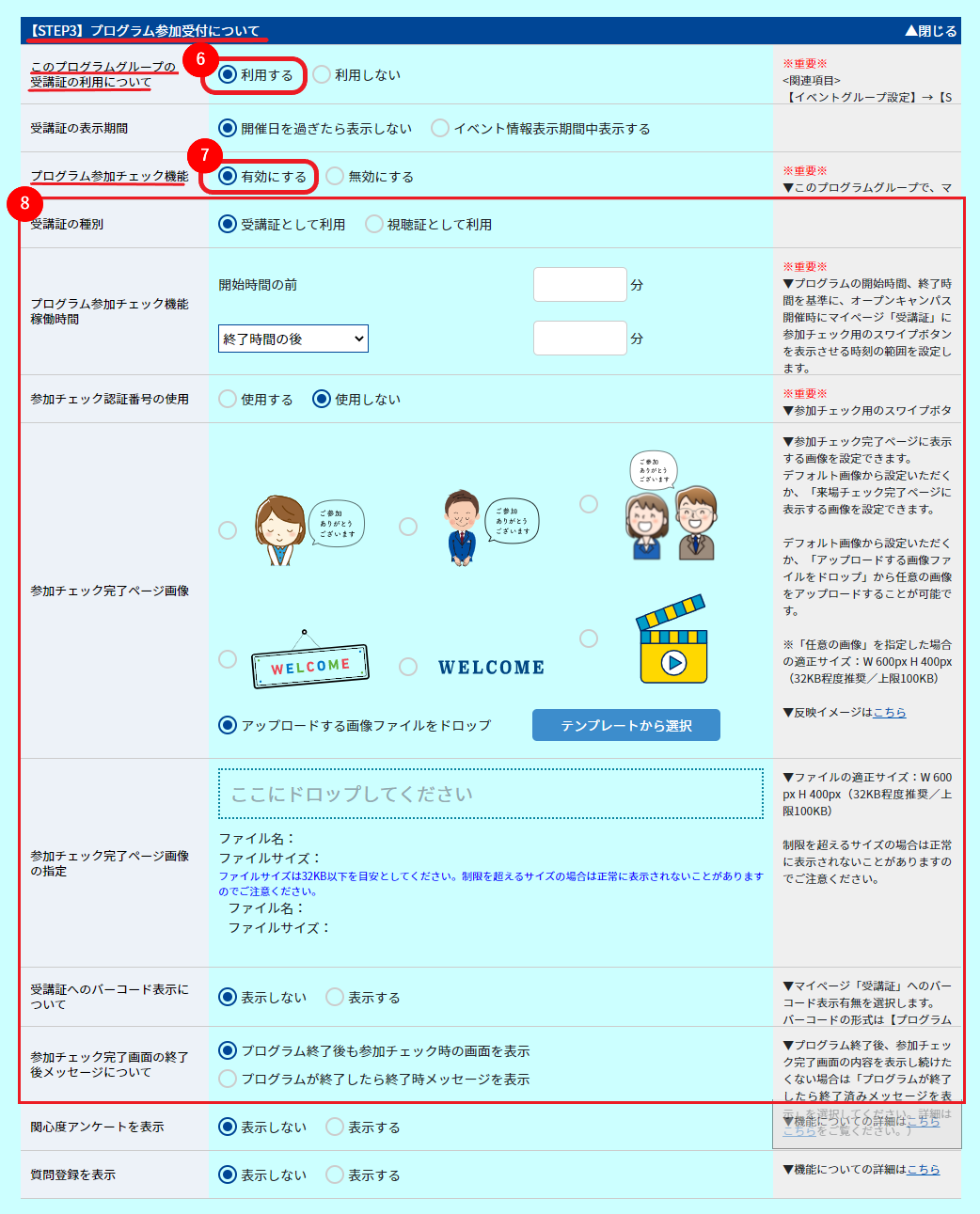The width and height of the screenshot is (980, 1214).
Task: Click プログラム参加チェック機能 label text
Action: point(109,176)
